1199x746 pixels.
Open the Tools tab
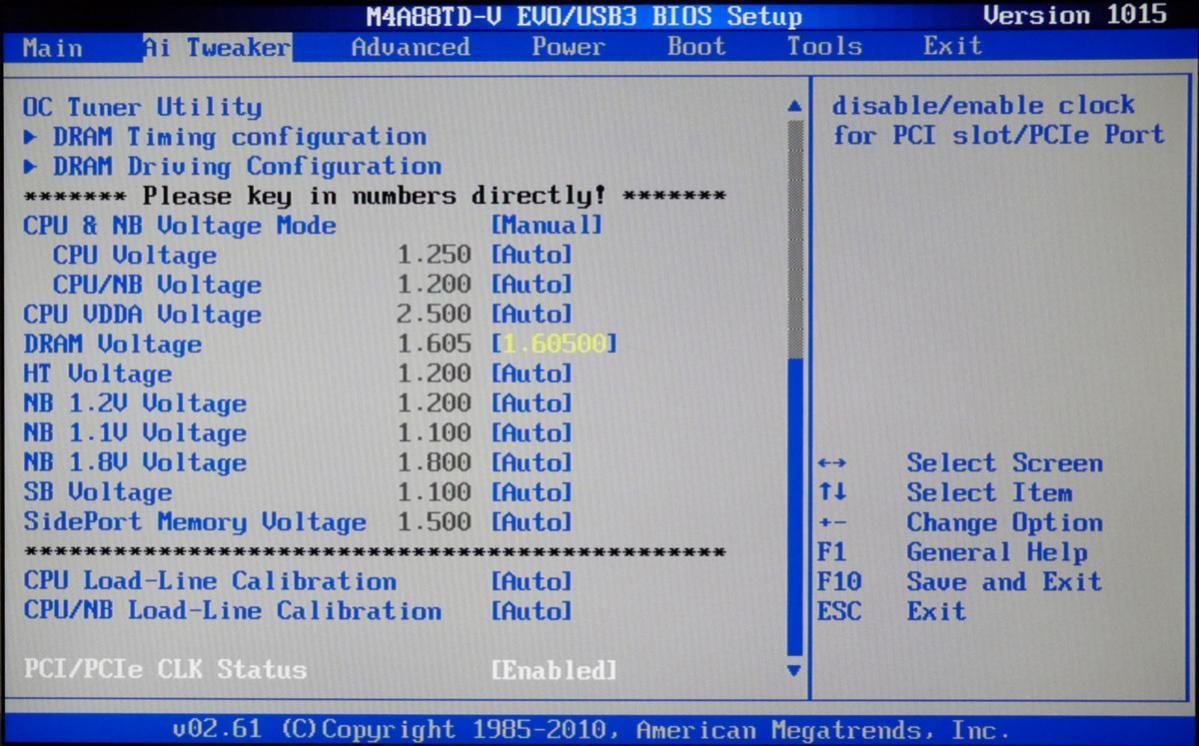[x=824, y=47]
